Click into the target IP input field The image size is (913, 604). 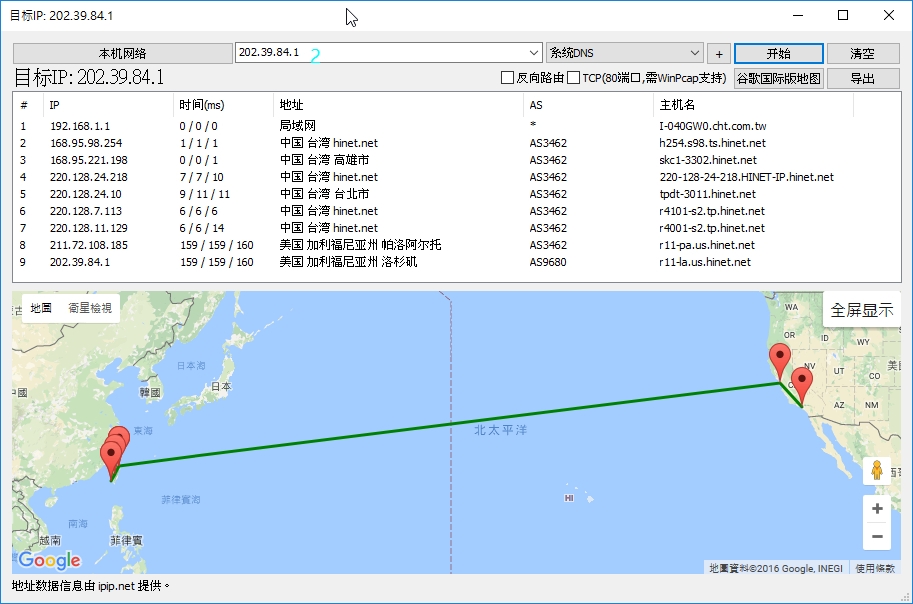point(381,52)
